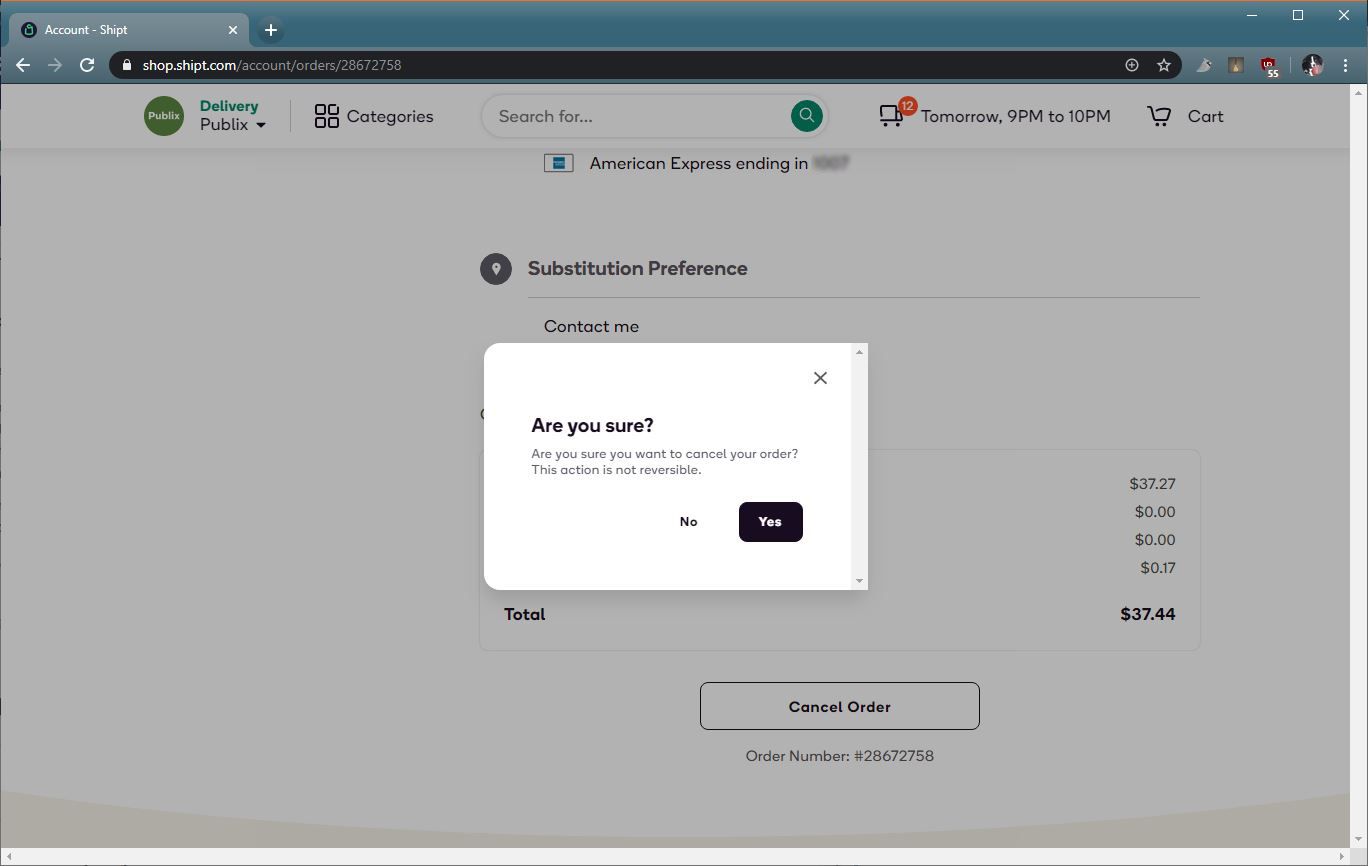Click the $0.17 amount
Viewport: 1368px width, 866px height.
click(1157, 568)
